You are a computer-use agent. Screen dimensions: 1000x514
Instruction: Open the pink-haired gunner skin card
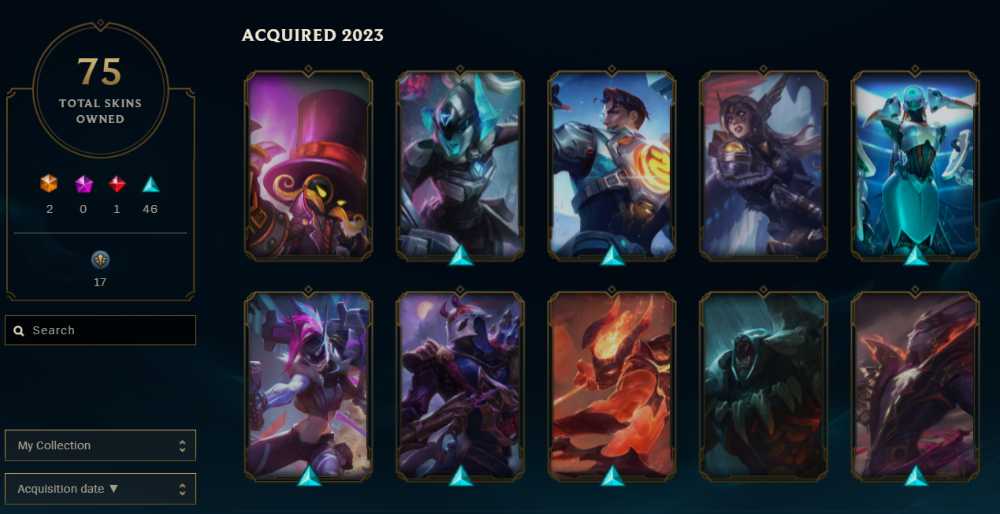click(x=309, y=385)
